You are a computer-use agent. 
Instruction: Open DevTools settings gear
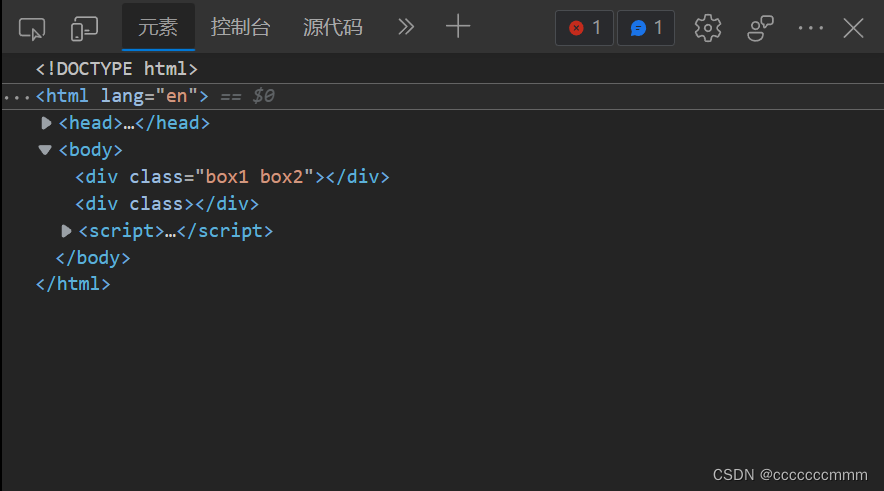[708, 28]
